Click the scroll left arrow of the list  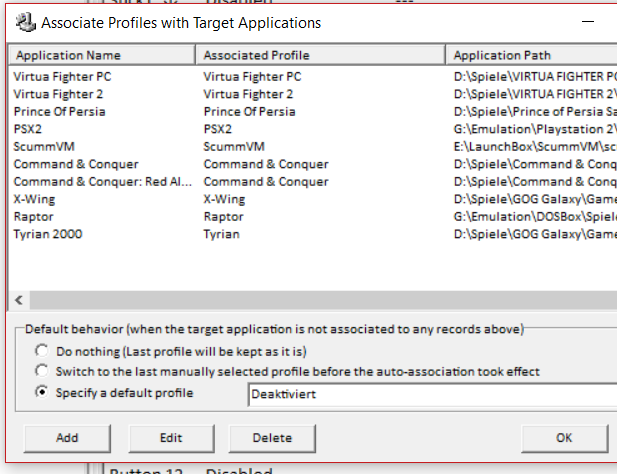(19, 300)
